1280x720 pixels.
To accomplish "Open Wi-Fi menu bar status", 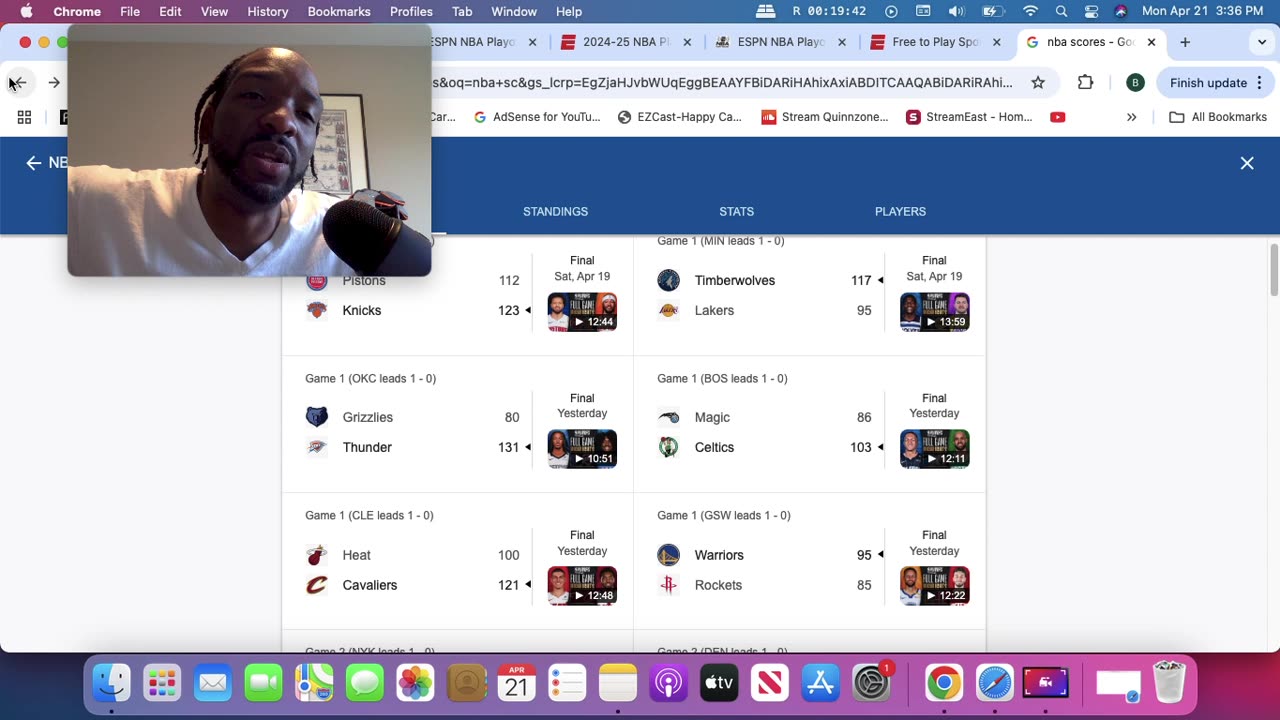I will coord(1031,12).
